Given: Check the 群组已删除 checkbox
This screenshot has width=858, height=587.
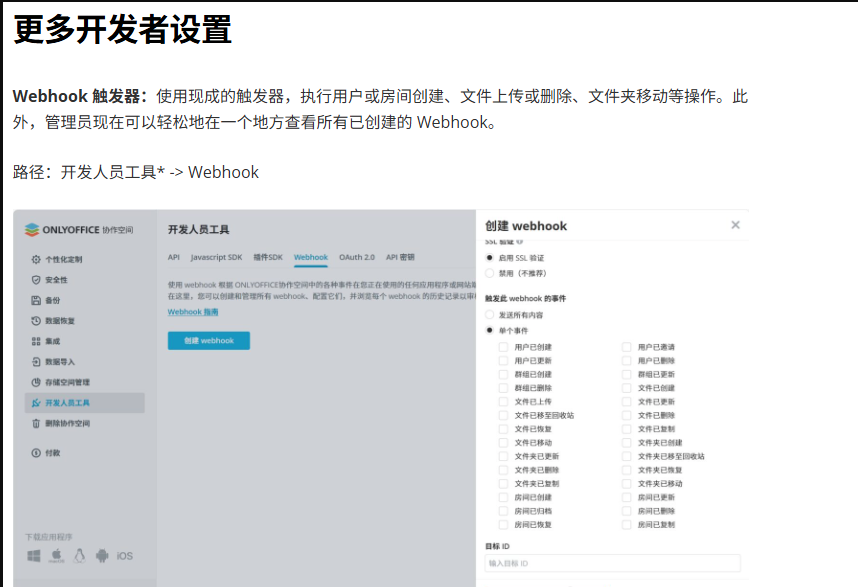Looking at the screenshot, I should coord(503,388).
